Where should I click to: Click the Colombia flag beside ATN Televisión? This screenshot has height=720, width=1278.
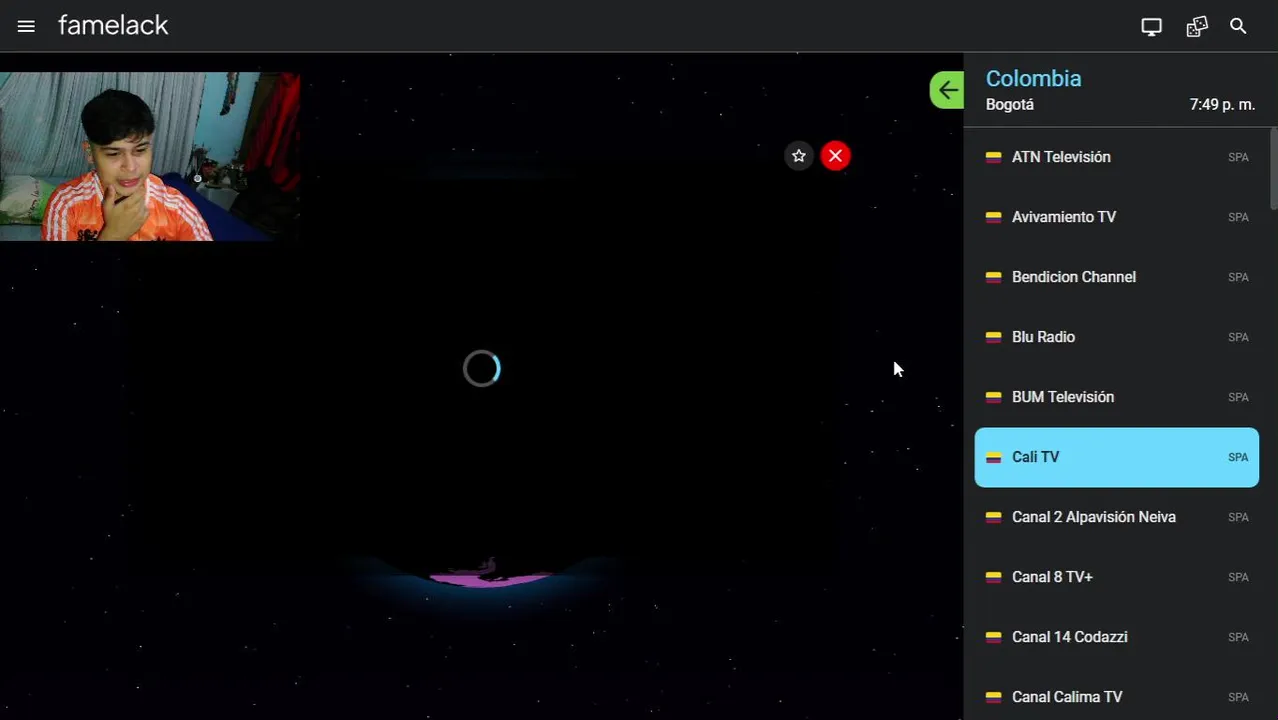pos(993,157)
